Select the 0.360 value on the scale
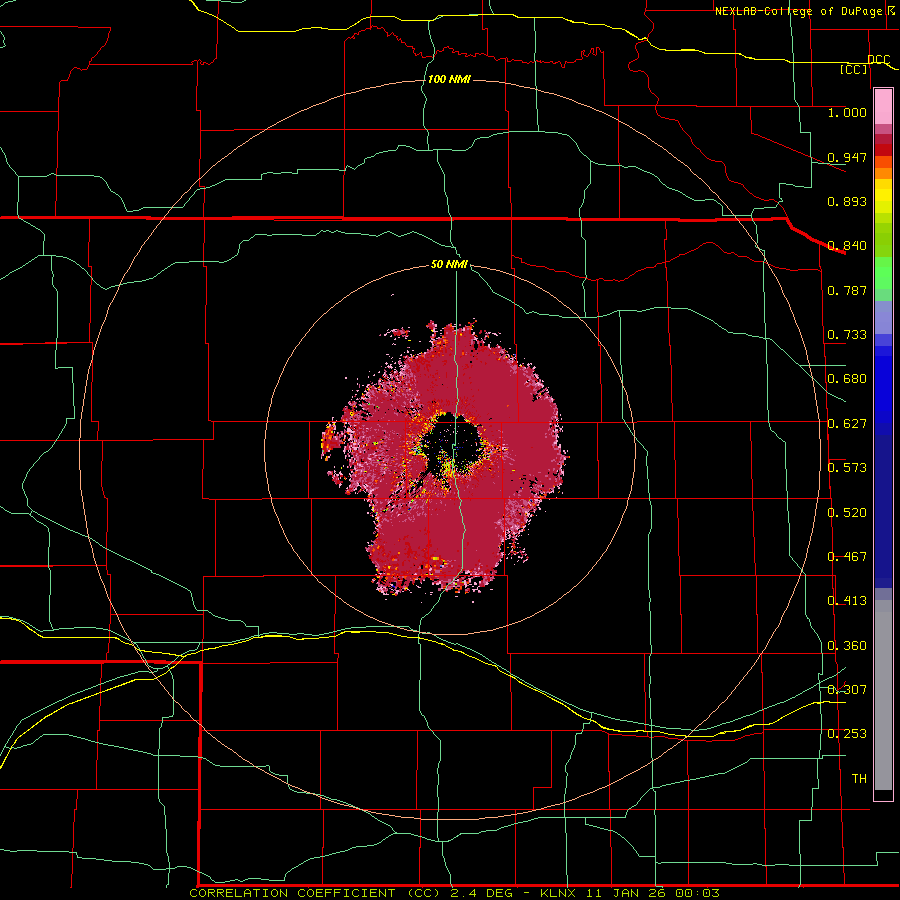The height and width of the screenshot is (900, 900). tap(847, 646)
